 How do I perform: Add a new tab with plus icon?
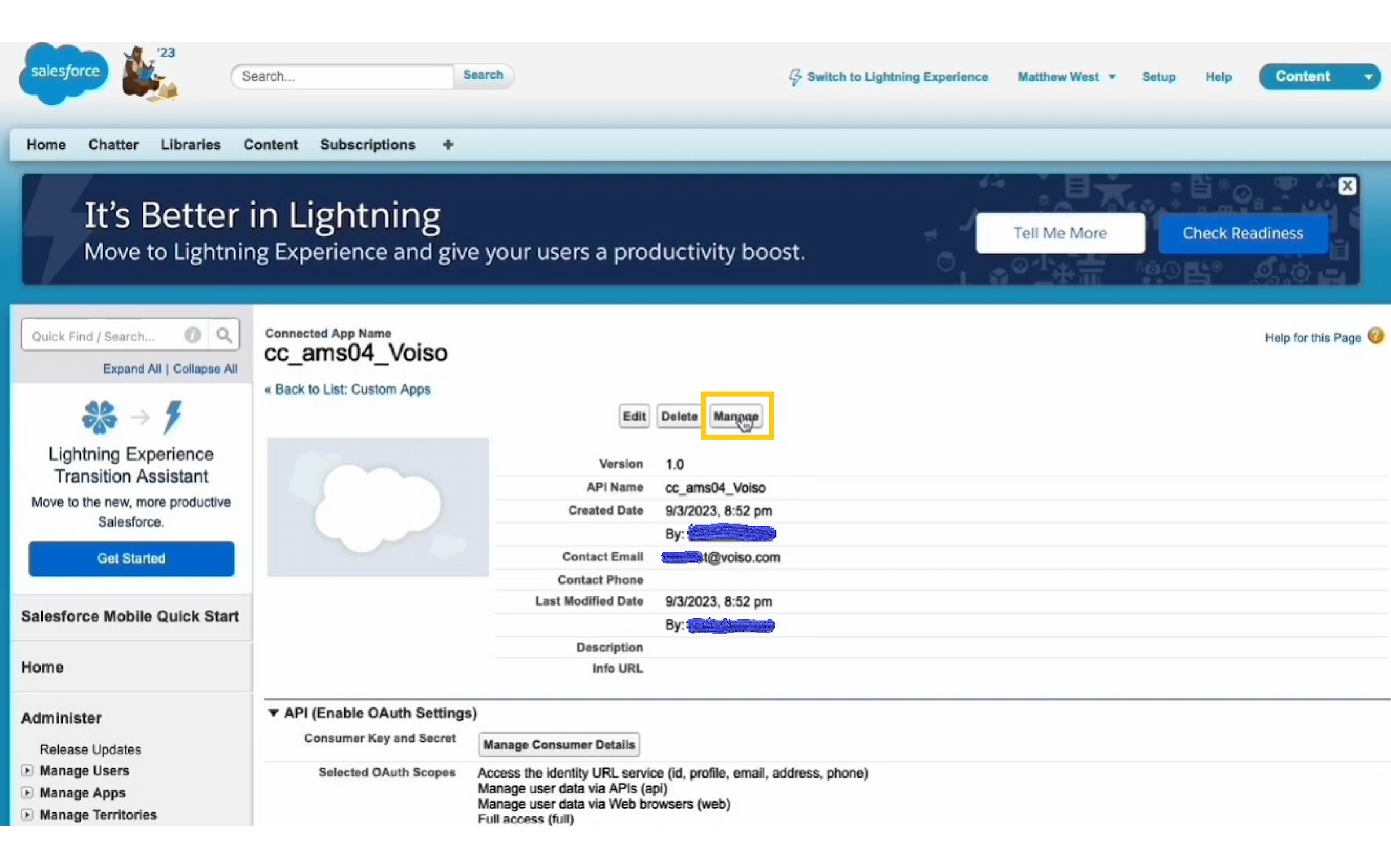click(447, 144)
